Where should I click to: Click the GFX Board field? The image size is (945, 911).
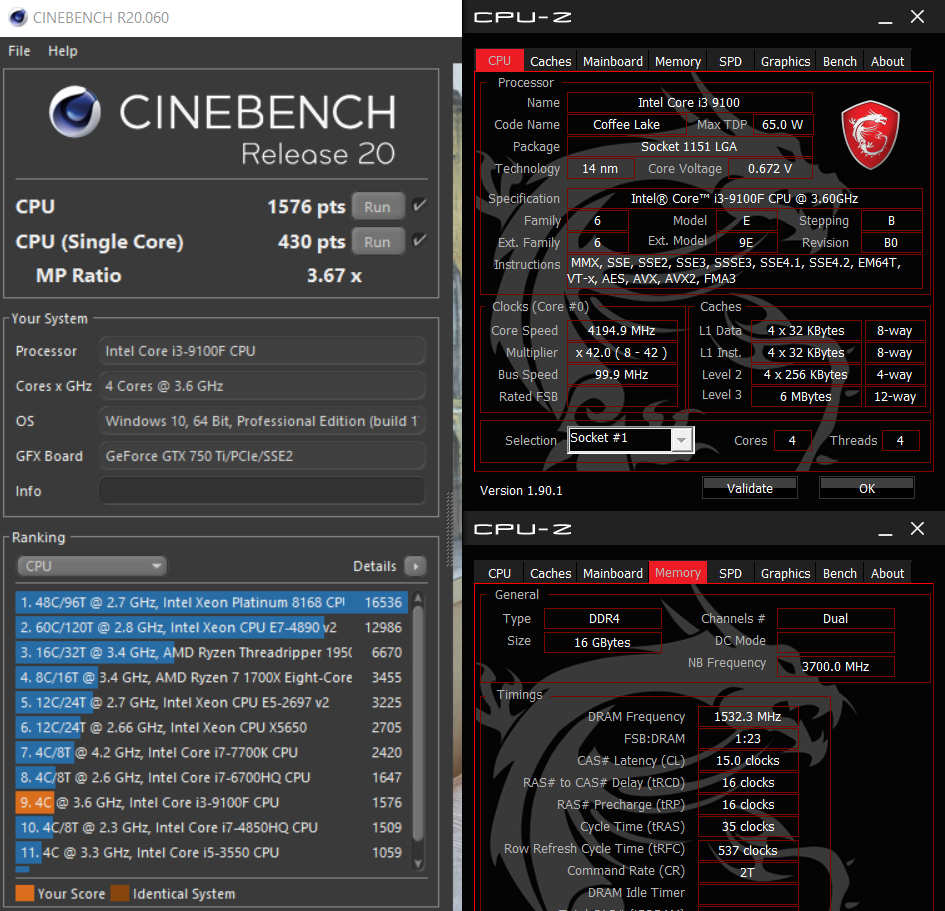tap(262, 456)
